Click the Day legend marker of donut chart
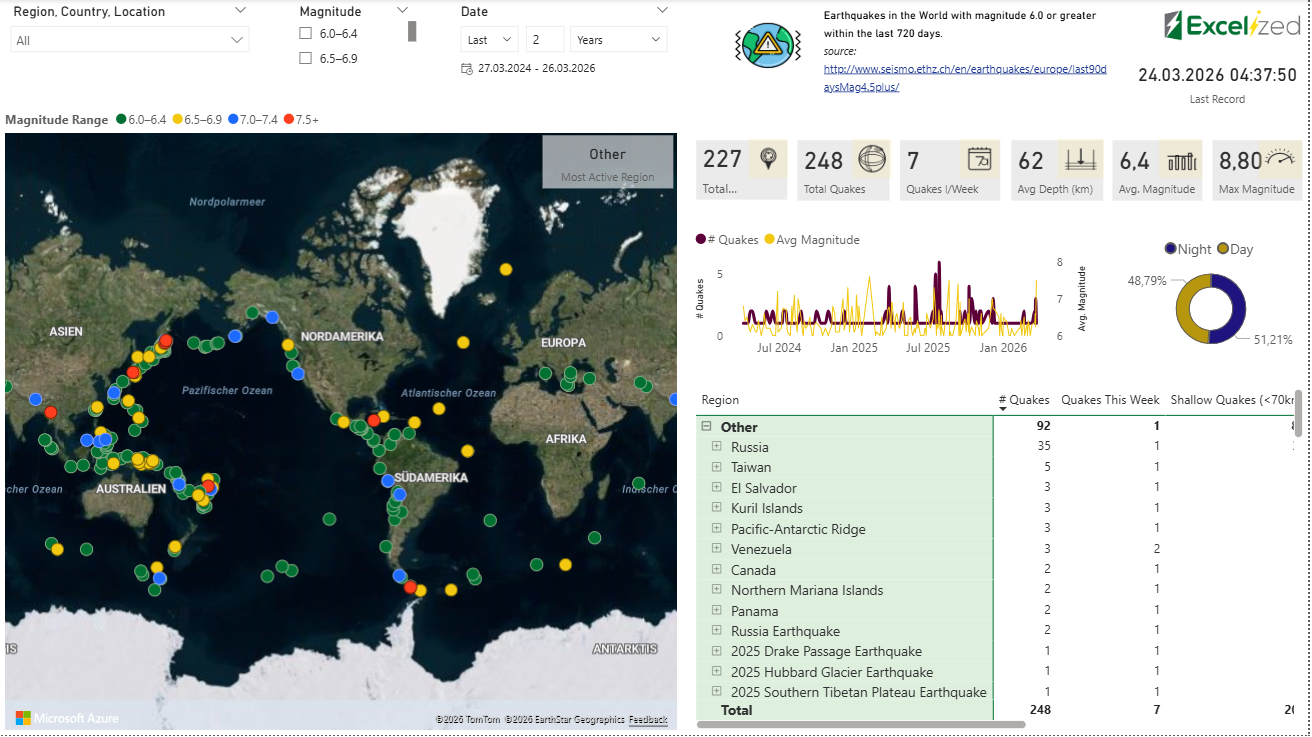 tap(1222, 249)
